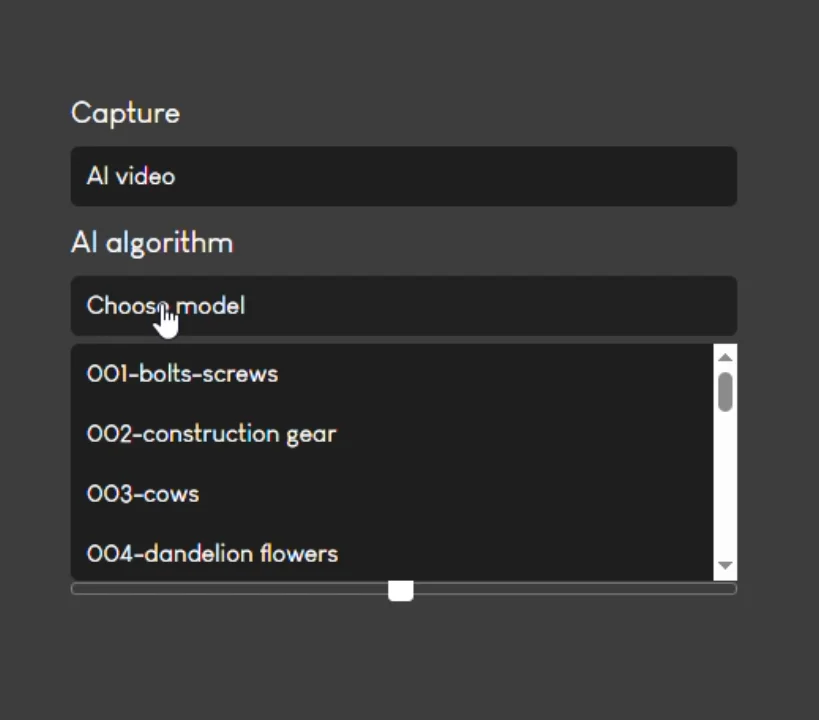This screenshot has width=819, height=720.
Task: Click the Capture section heading
Action: click(x=124, y=113)
